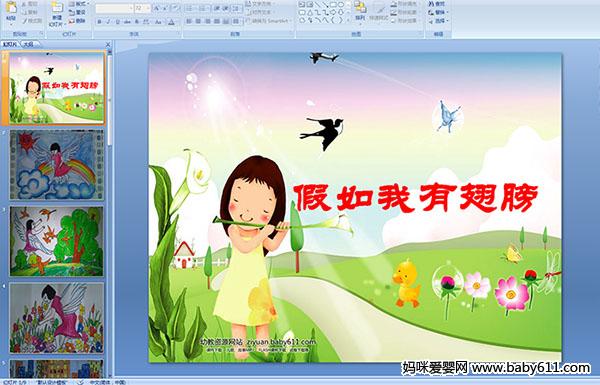The width and height of the screenshot is (600, 385).
Task: Toggle Italic text formatting
Action: coord(108,21)
